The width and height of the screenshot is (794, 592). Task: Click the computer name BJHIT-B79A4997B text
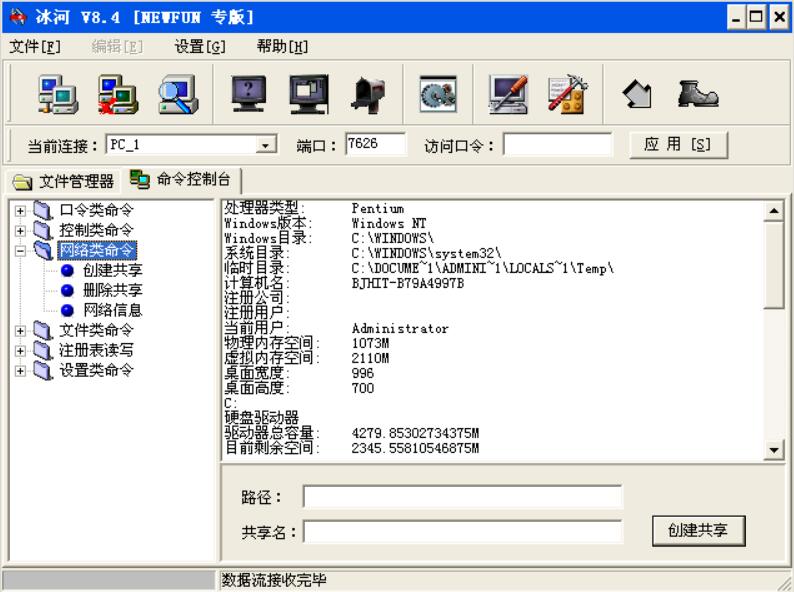point(408,283)
